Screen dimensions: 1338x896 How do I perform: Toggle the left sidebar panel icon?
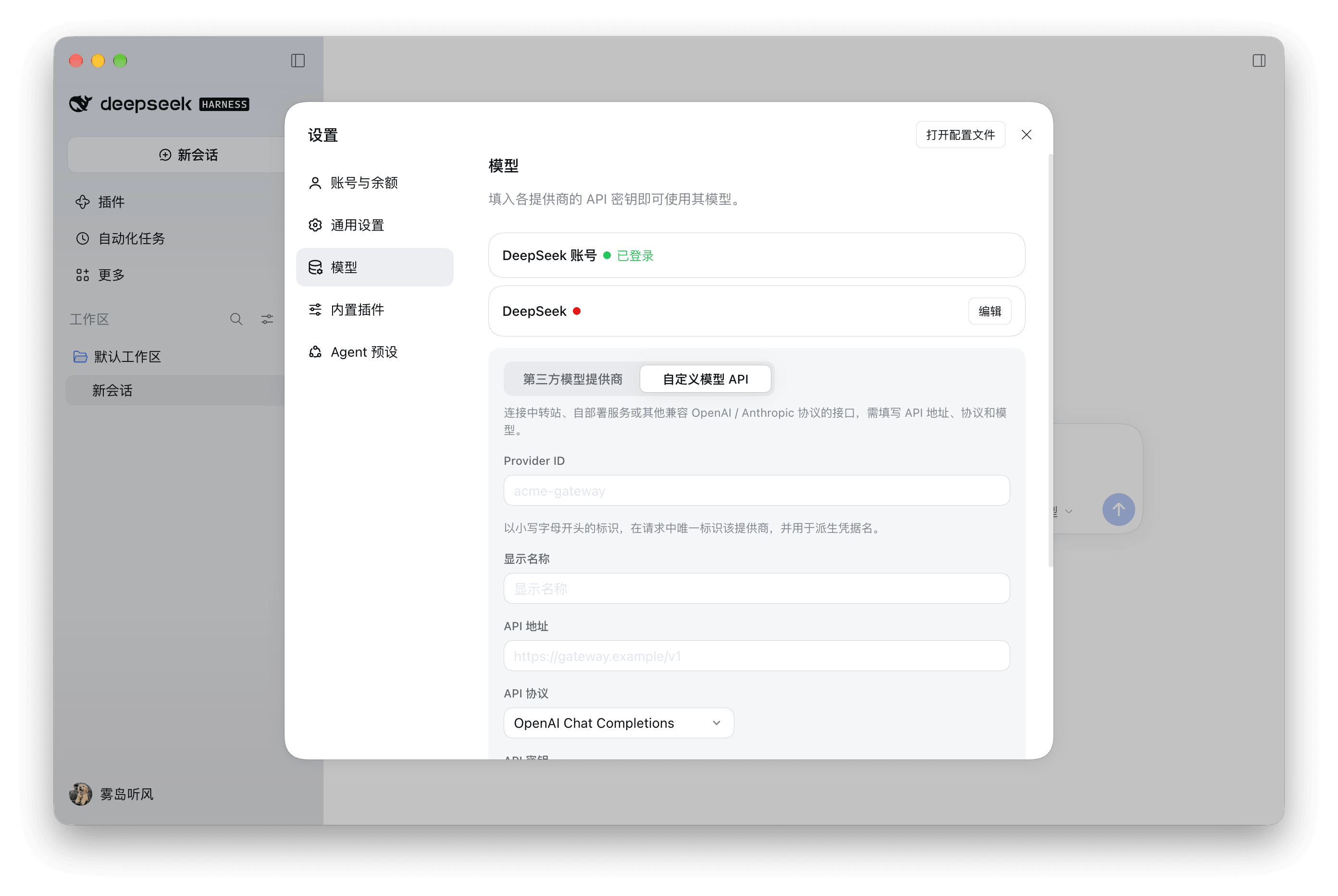click(297, 61)
